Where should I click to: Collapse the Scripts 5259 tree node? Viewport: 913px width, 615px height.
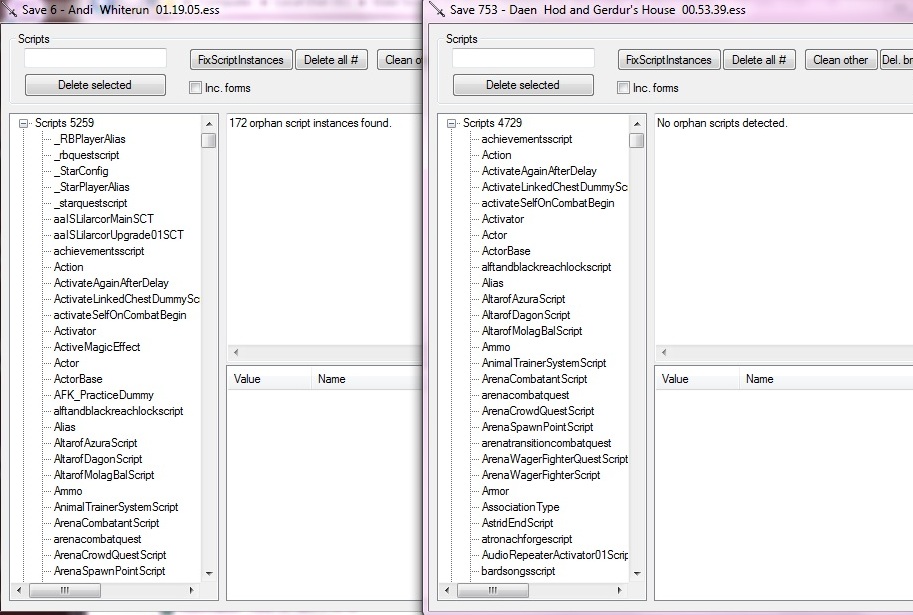[23, 123]
